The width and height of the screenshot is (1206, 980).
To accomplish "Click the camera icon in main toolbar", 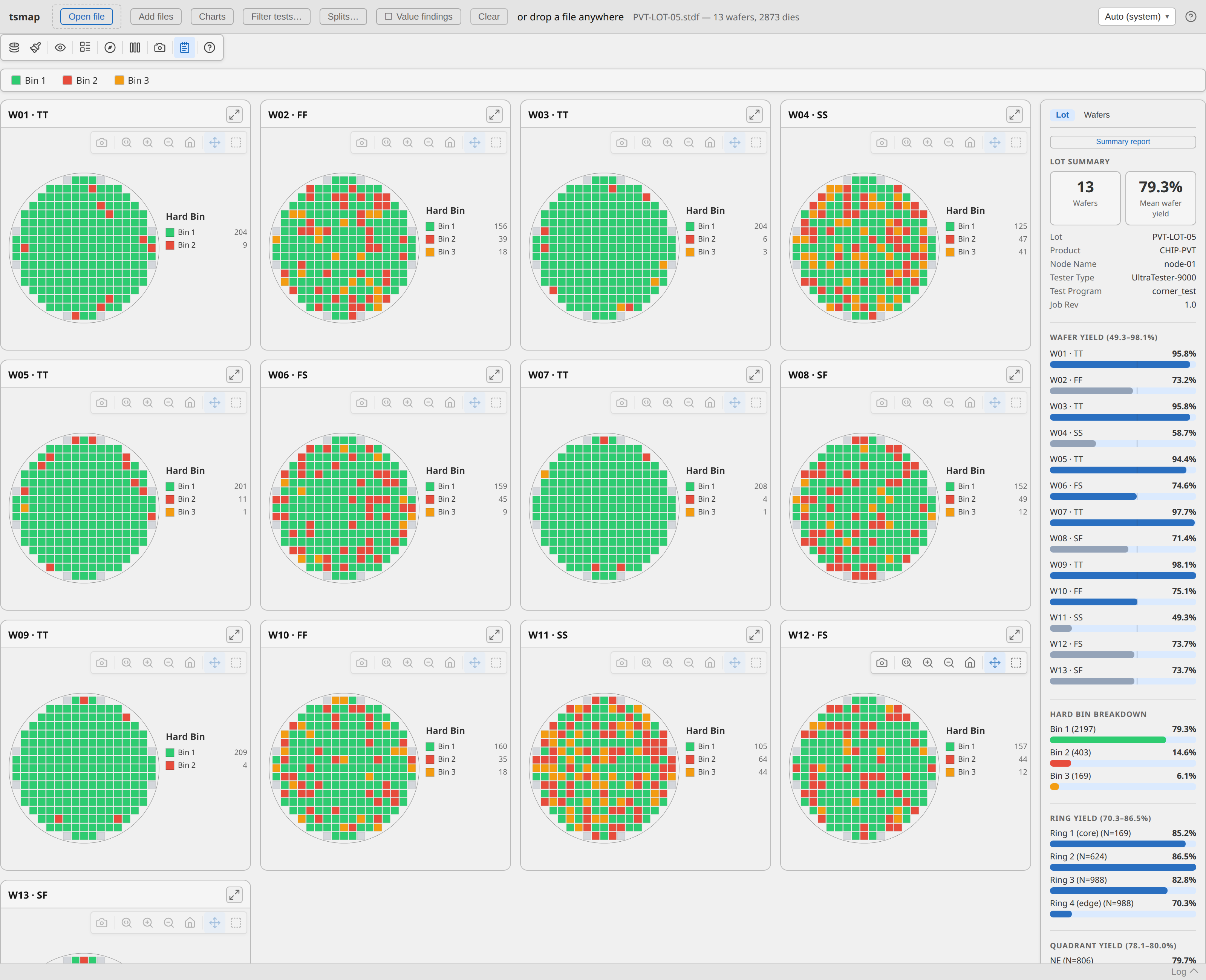I will [160, 47].
